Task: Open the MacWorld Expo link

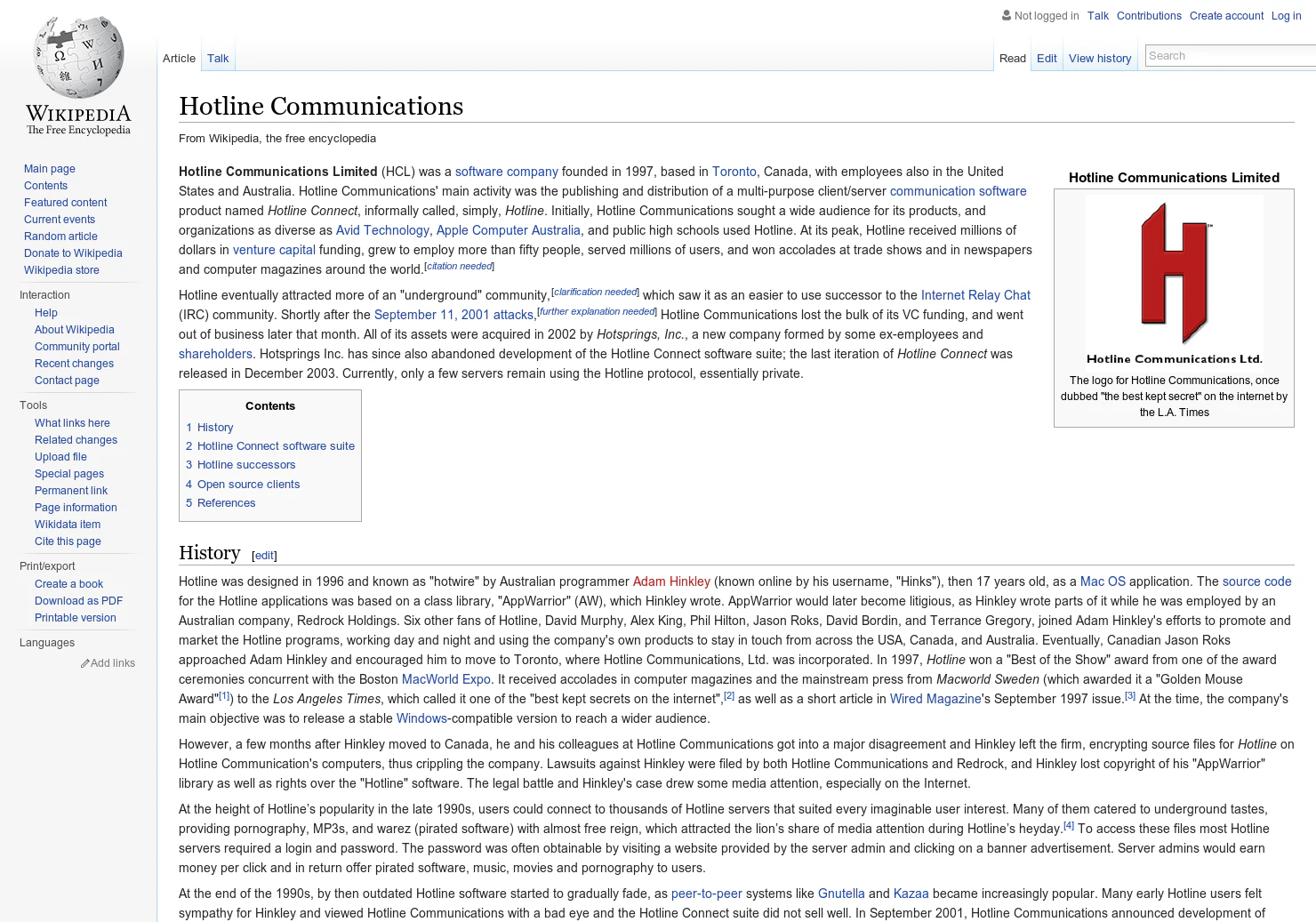Action: point(446,679)
